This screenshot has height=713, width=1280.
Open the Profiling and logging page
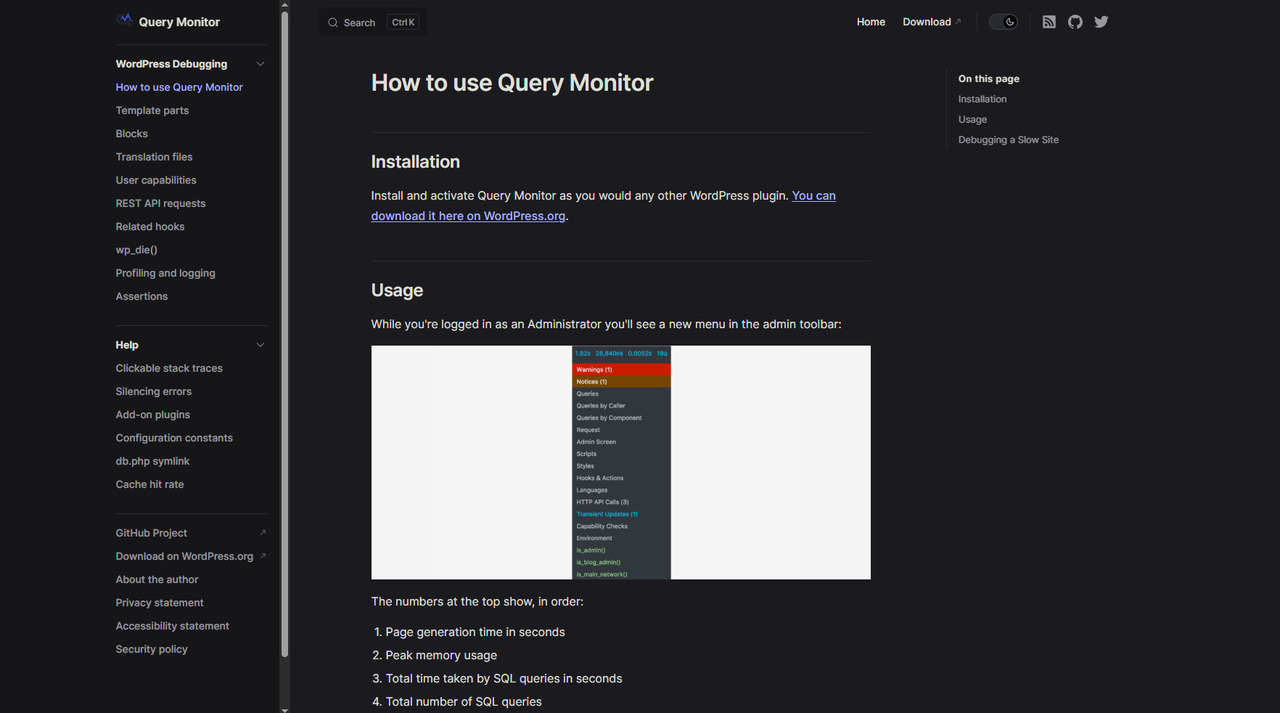(166, 273)
